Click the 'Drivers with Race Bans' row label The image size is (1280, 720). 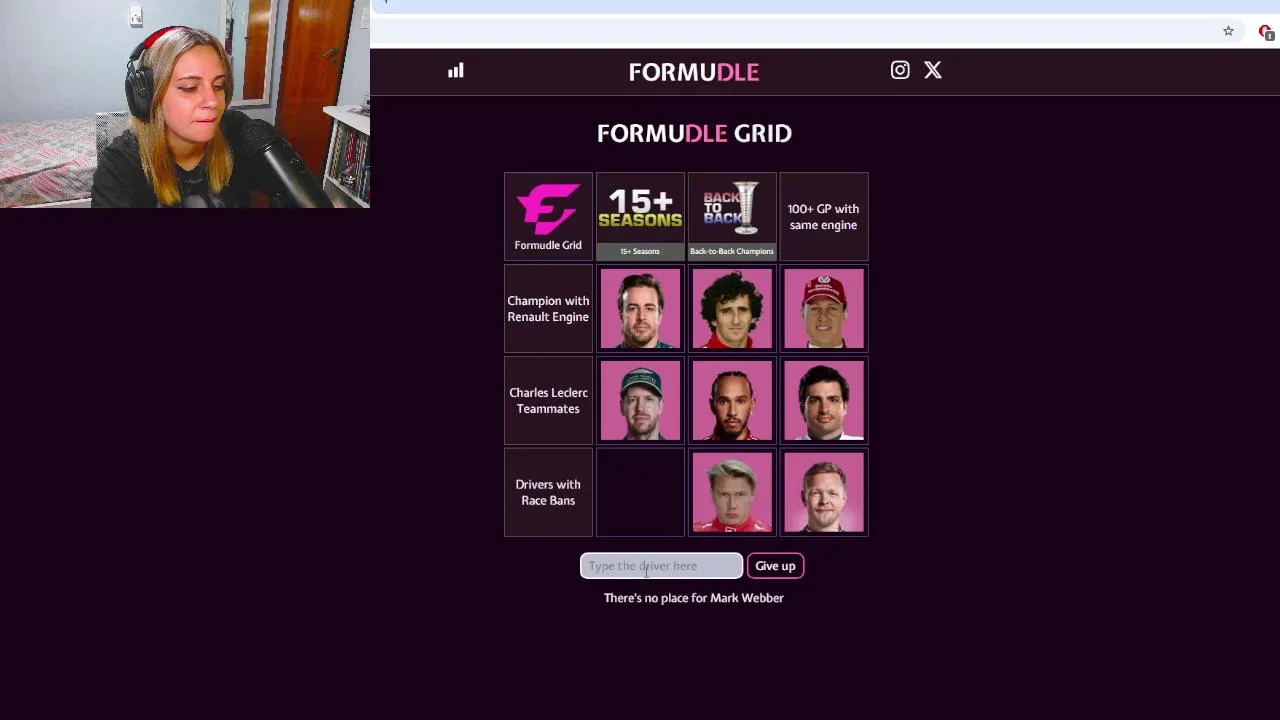pos(548,492)
